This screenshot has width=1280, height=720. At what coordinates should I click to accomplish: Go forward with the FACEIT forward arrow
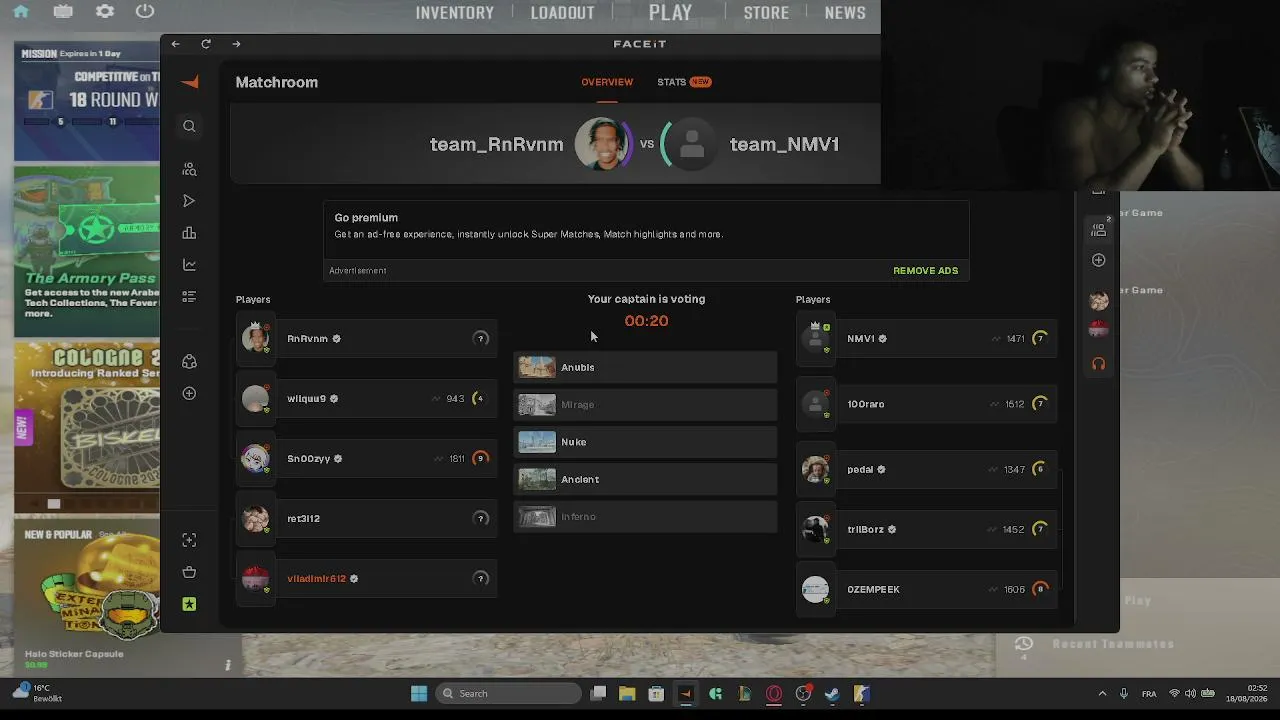(236, 44)
